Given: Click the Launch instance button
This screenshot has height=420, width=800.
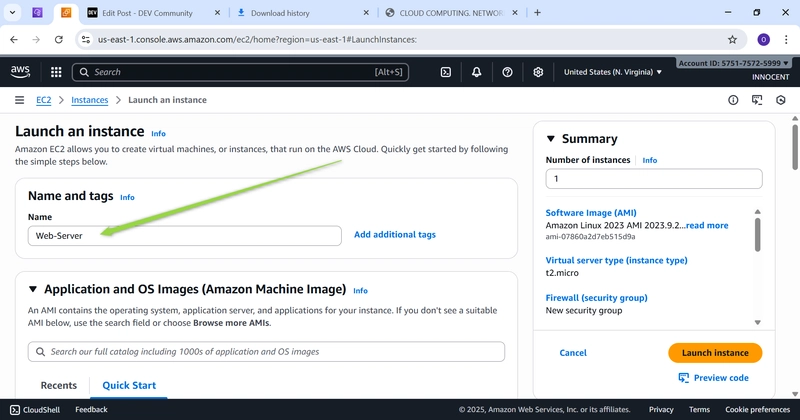Looking at the screenshot, I should point(715,353).
